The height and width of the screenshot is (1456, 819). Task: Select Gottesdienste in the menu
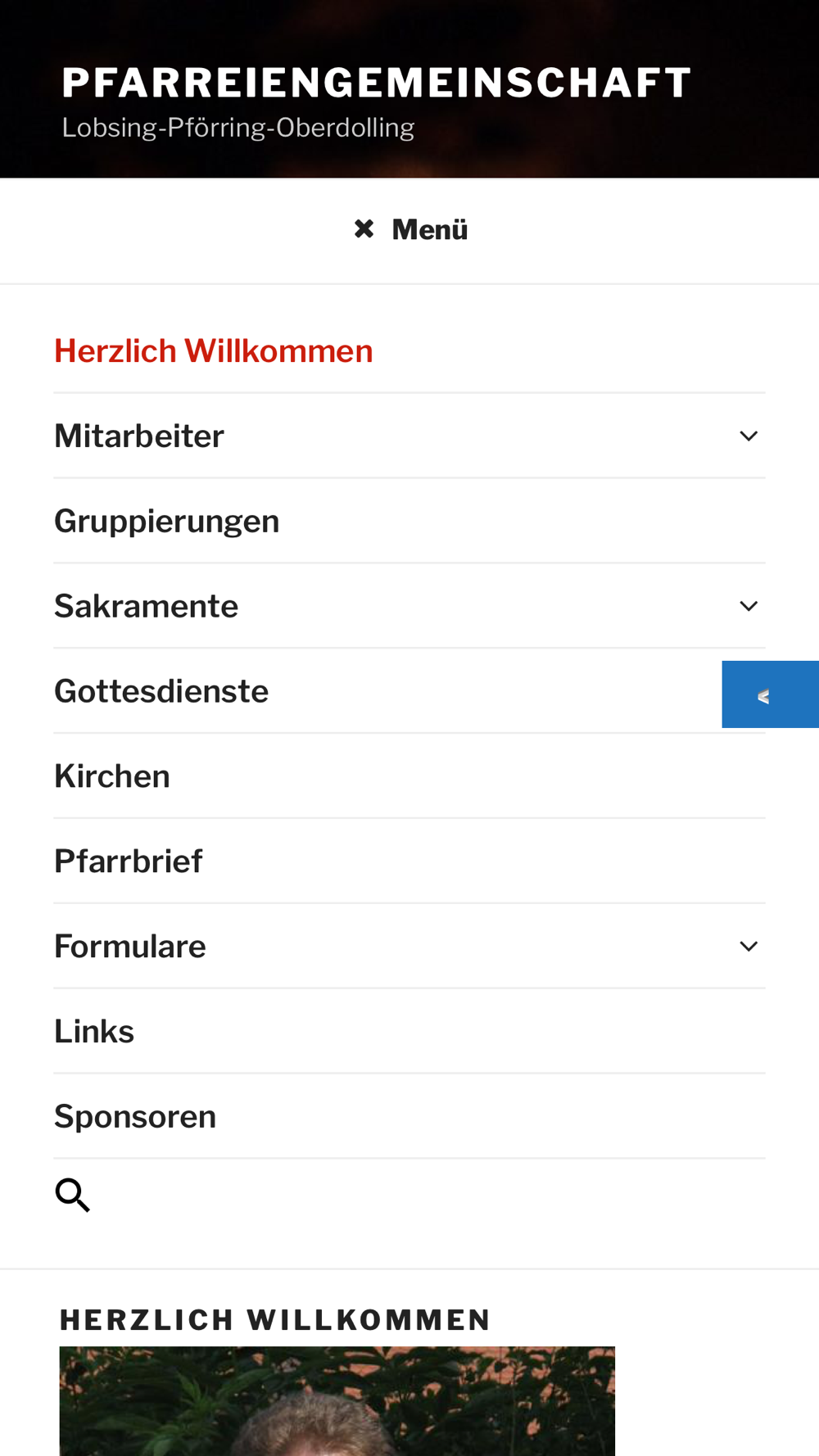[x=161, y=692]
